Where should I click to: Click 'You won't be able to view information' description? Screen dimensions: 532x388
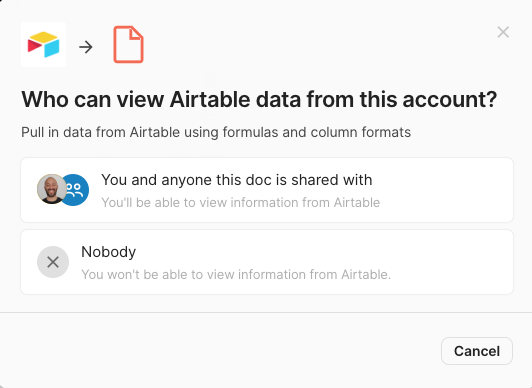coord(236,274)
